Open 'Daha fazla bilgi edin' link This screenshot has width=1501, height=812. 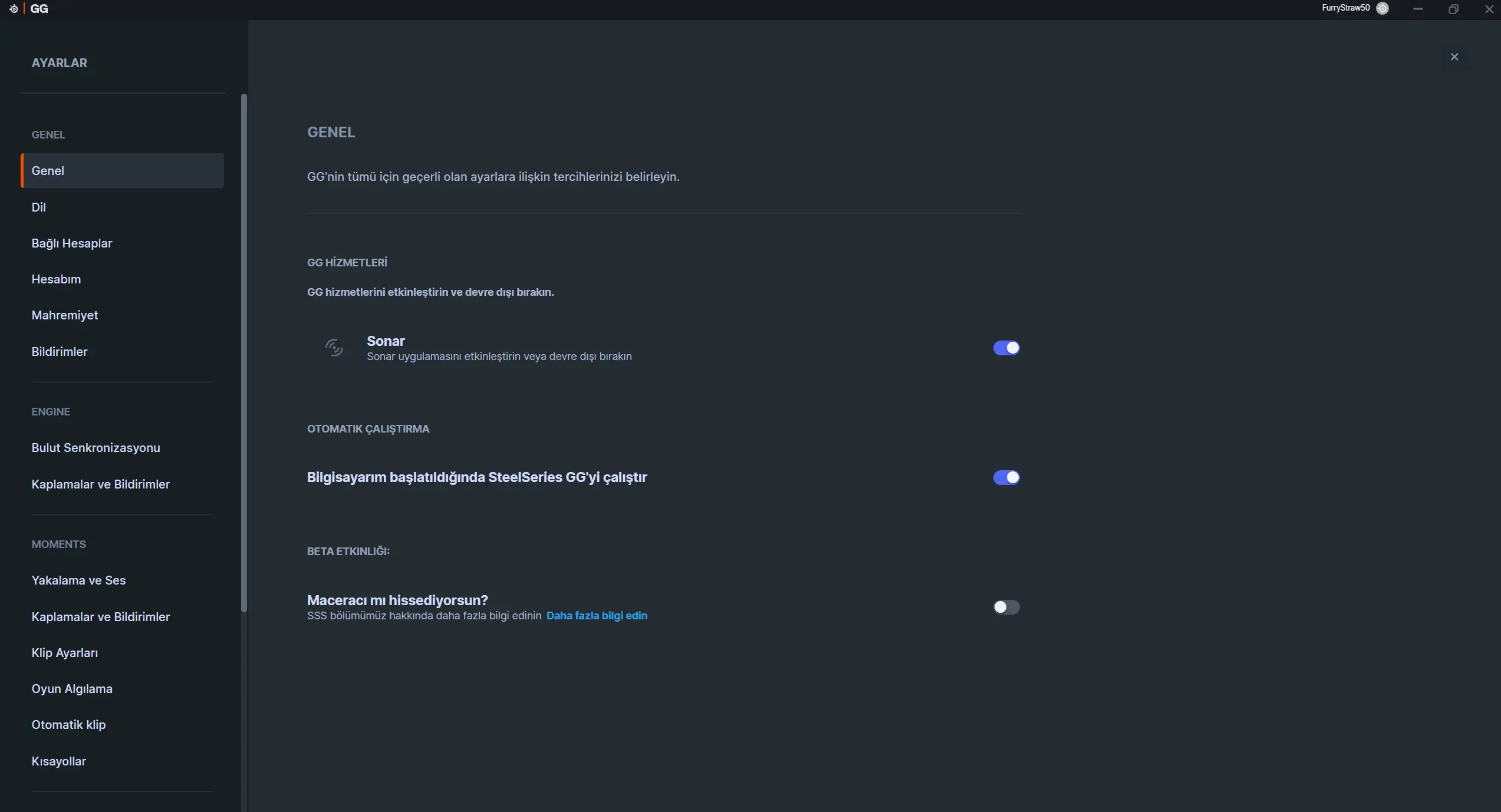[597, 615]
